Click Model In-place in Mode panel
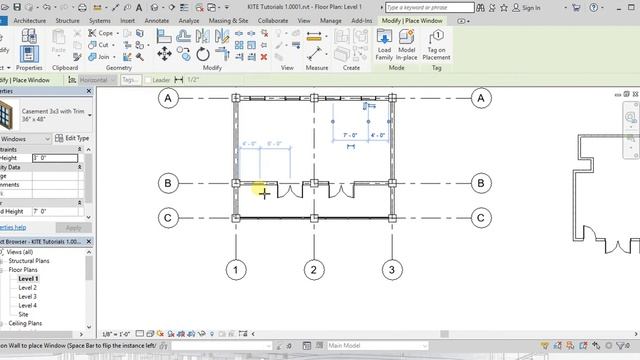The height and width of the screenshot is (360, 640). (407, 45)
